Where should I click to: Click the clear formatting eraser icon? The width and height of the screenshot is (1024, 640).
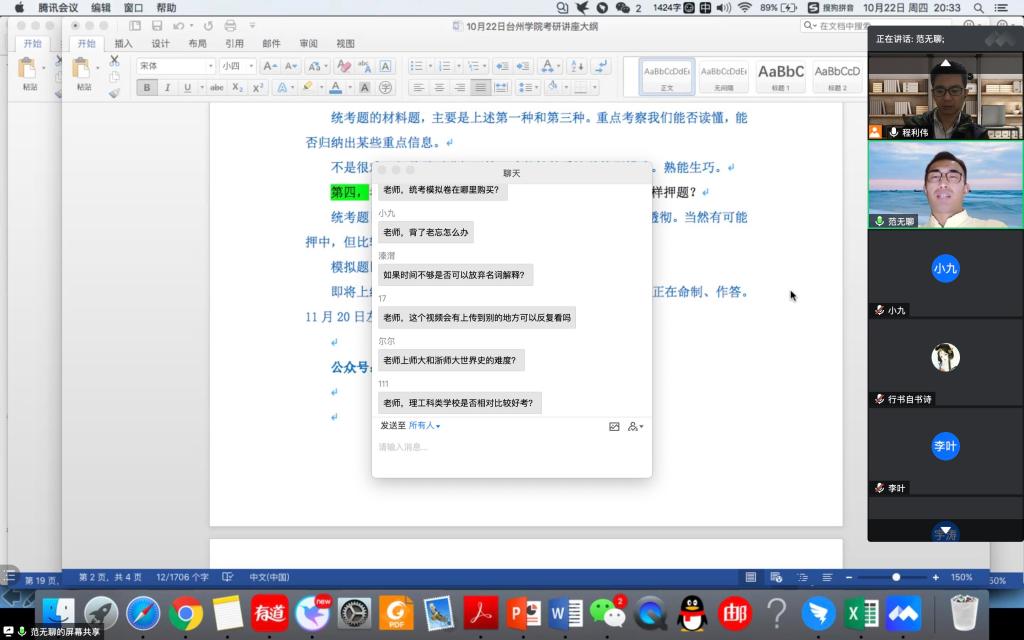pyautogui.click(x=343, y=67)
